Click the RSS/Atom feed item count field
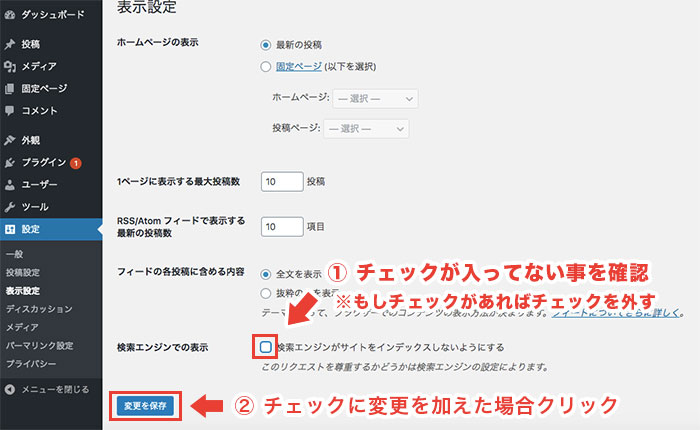700x430 pixels. point(282,227)
